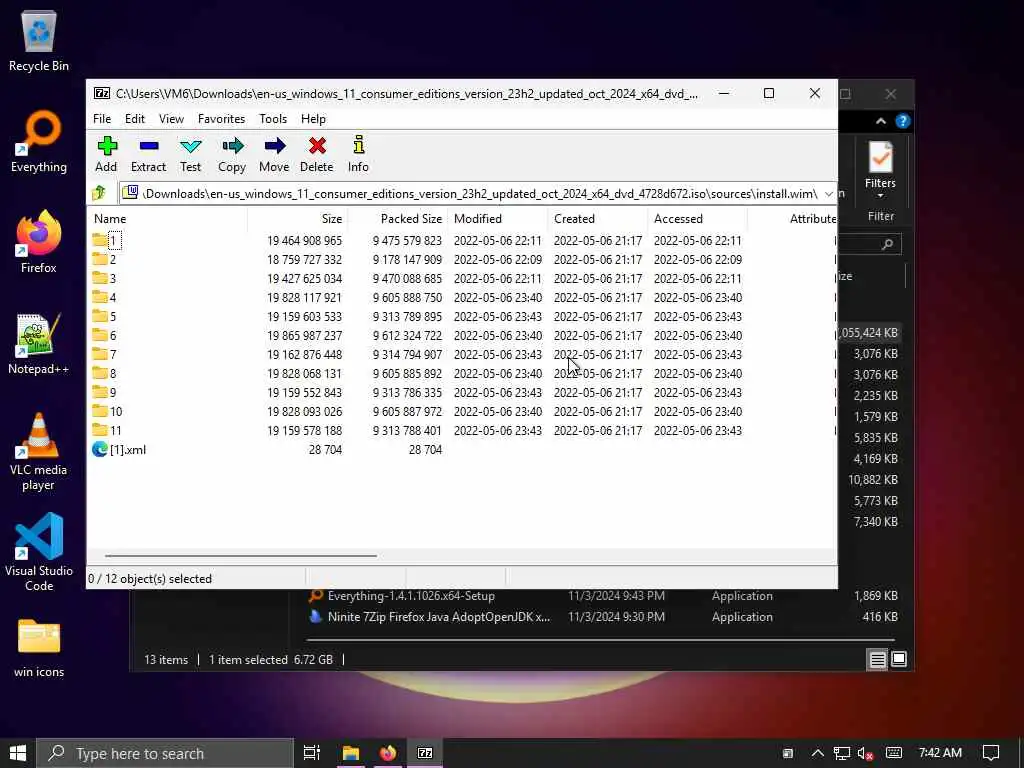Screen dimensions: 1024x768
Task: Select the win icons desktop folder
Action: pos(39,648)
